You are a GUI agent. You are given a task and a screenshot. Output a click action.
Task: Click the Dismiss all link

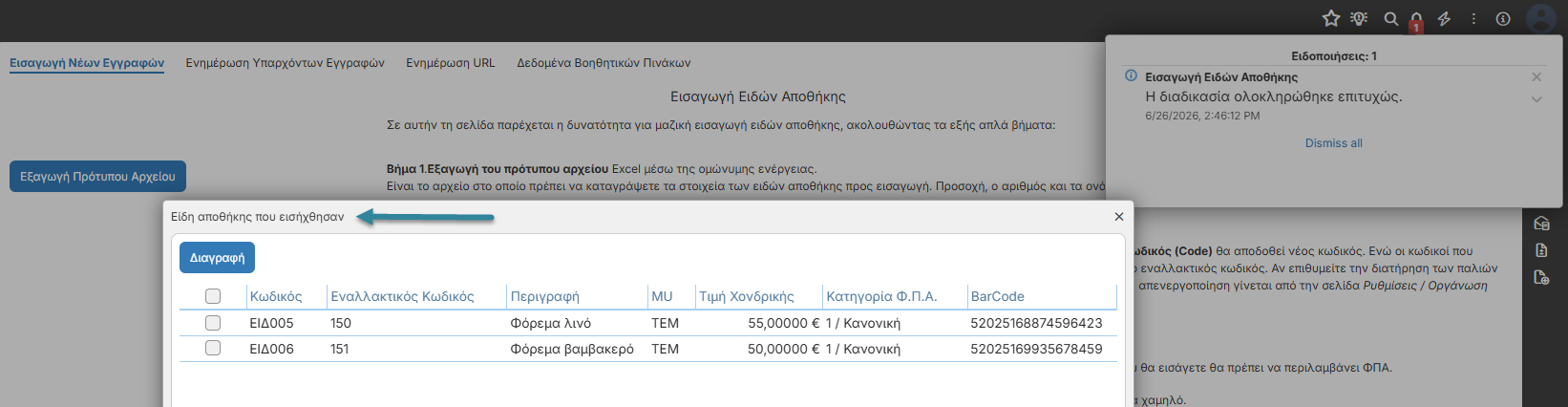pos(1333,143)
